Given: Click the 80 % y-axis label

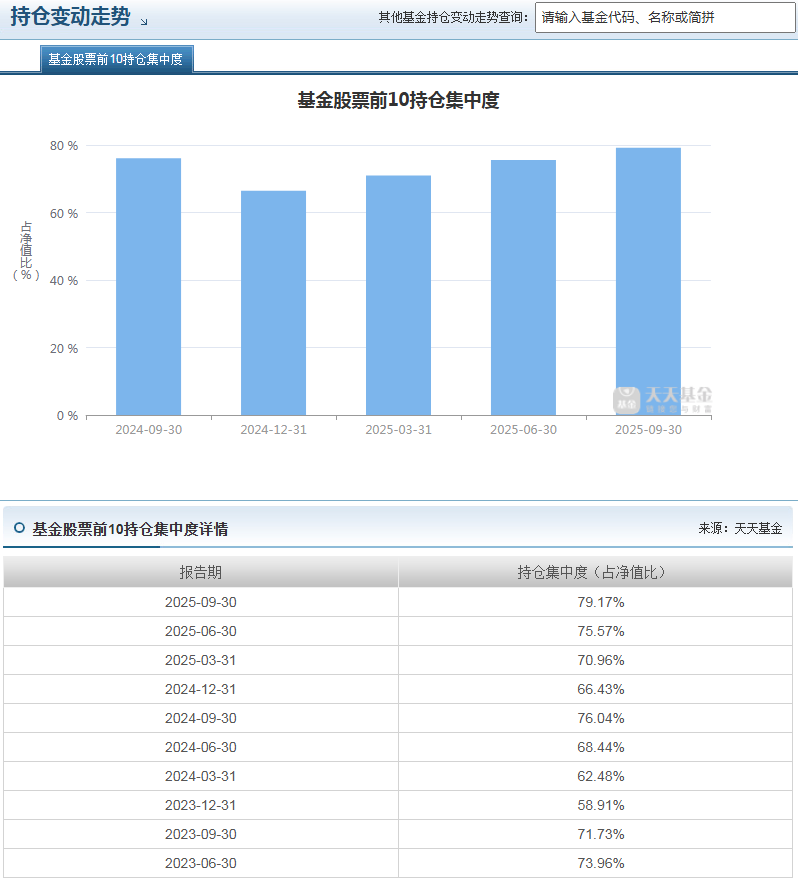Looking at the screenshot, I should click(64, 146).
